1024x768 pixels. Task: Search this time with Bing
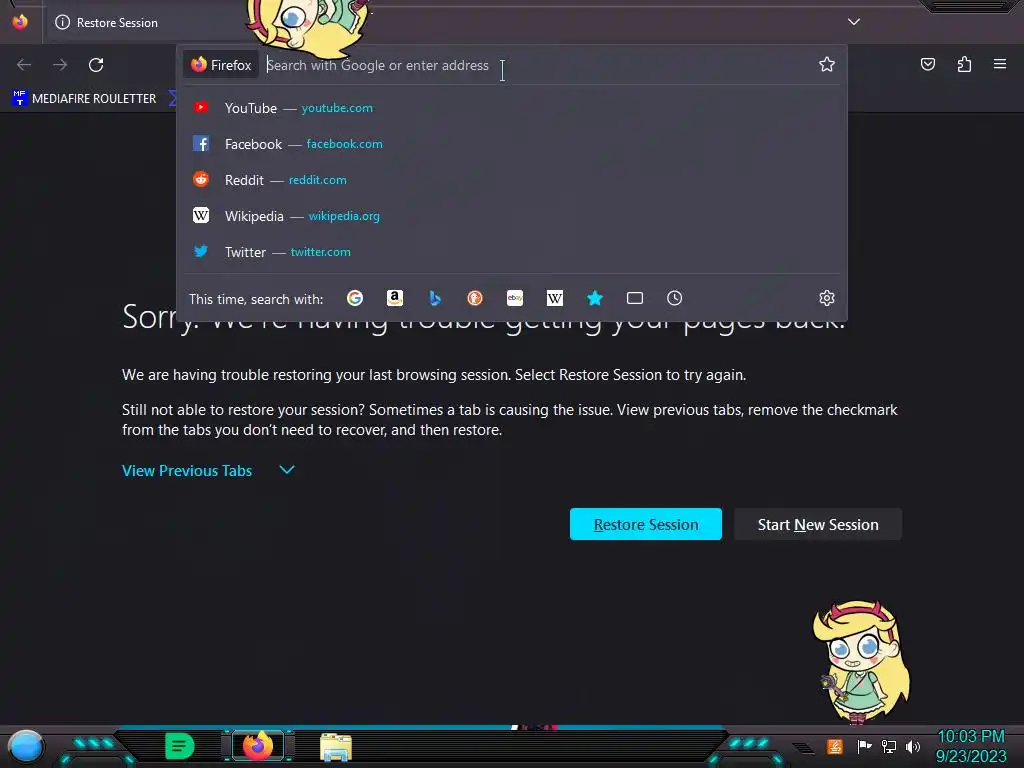[x=435, y=298]
